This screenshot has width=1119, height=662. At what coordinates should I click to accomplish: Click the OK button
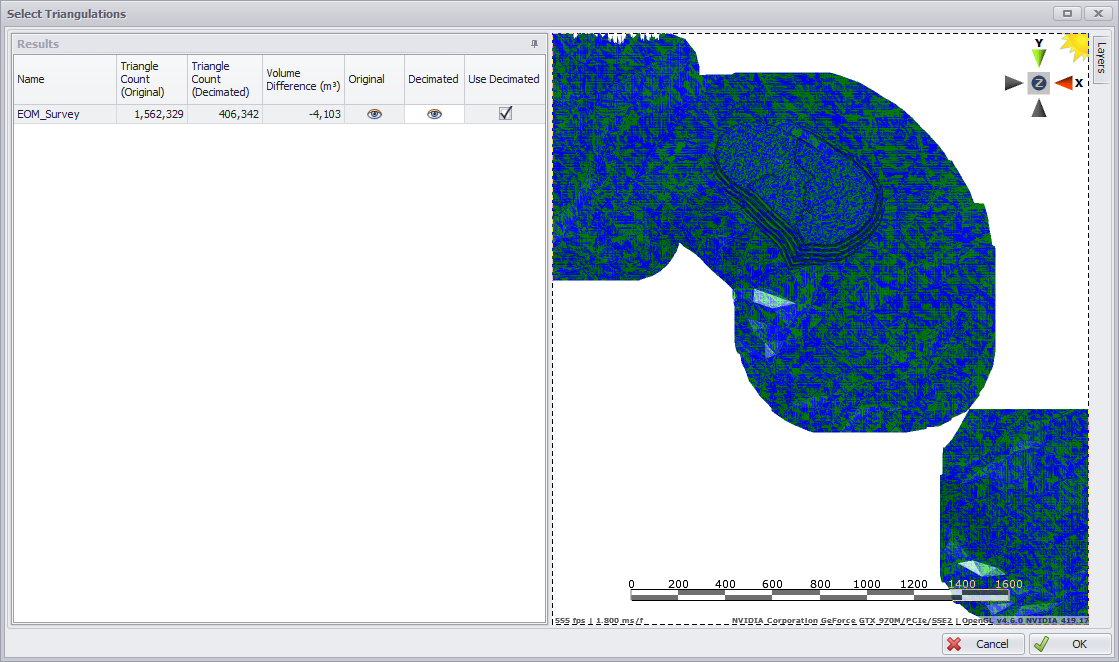1069,644
